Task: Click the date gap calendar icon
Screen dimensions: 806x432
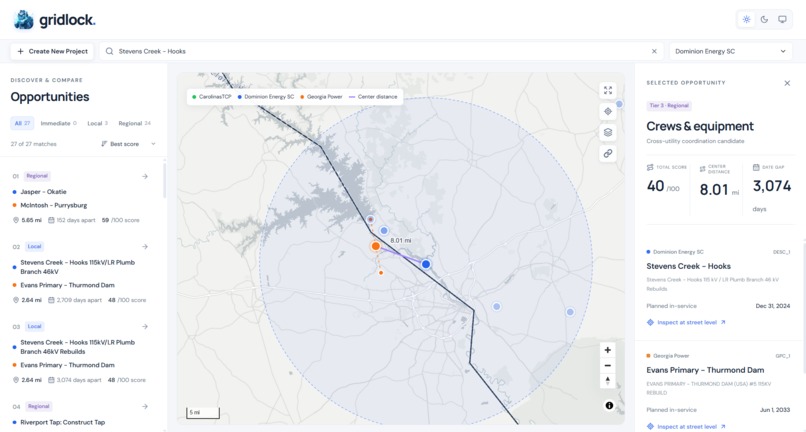Action: [x=756, y=167]
